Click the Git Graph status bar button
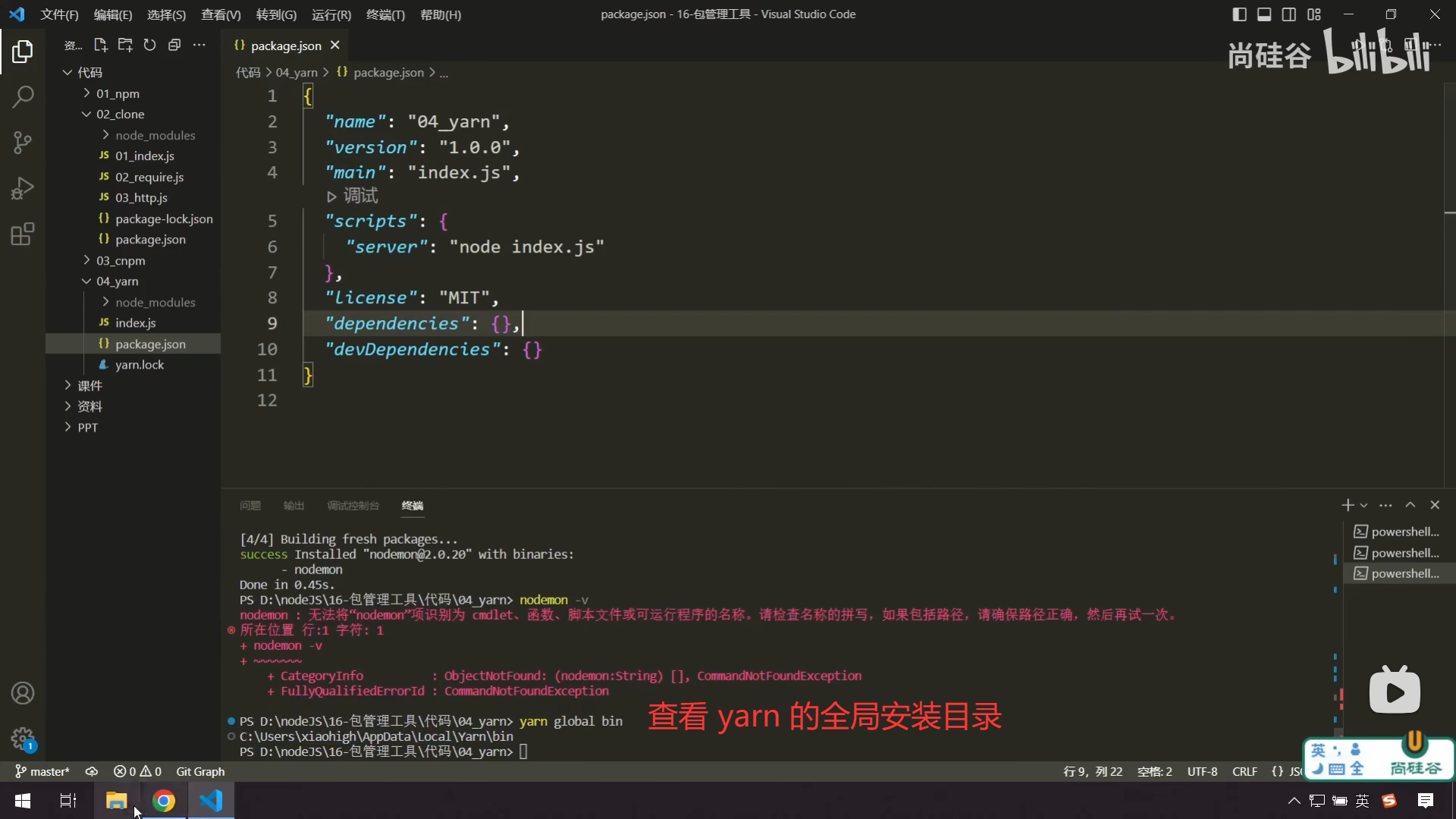Image resolution: width=1456 pixels, height=819 pixels. click(x=200, y=771)
